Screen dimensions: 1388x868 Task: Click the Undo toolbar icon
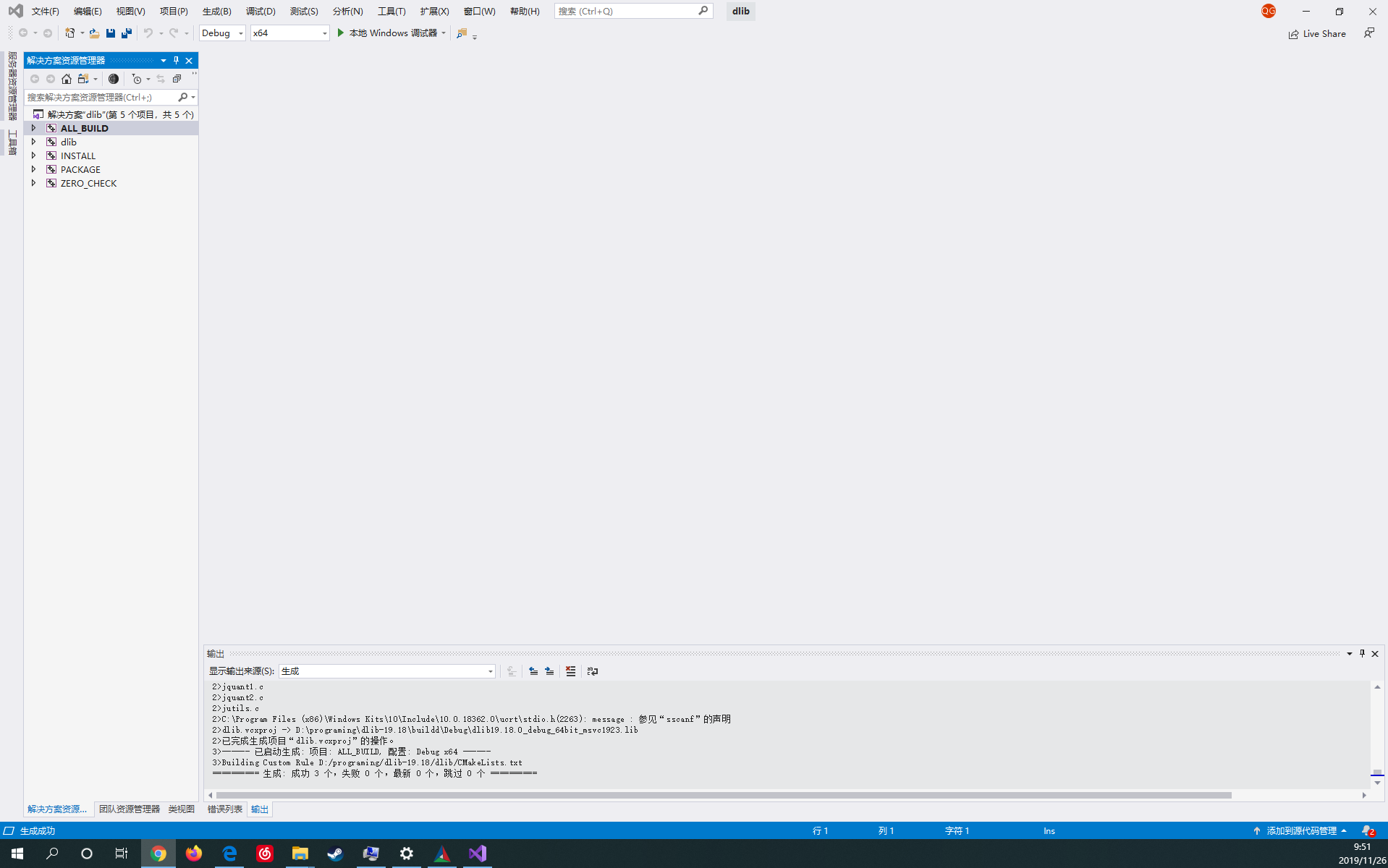pyautogui.click(x=147, y=33)
